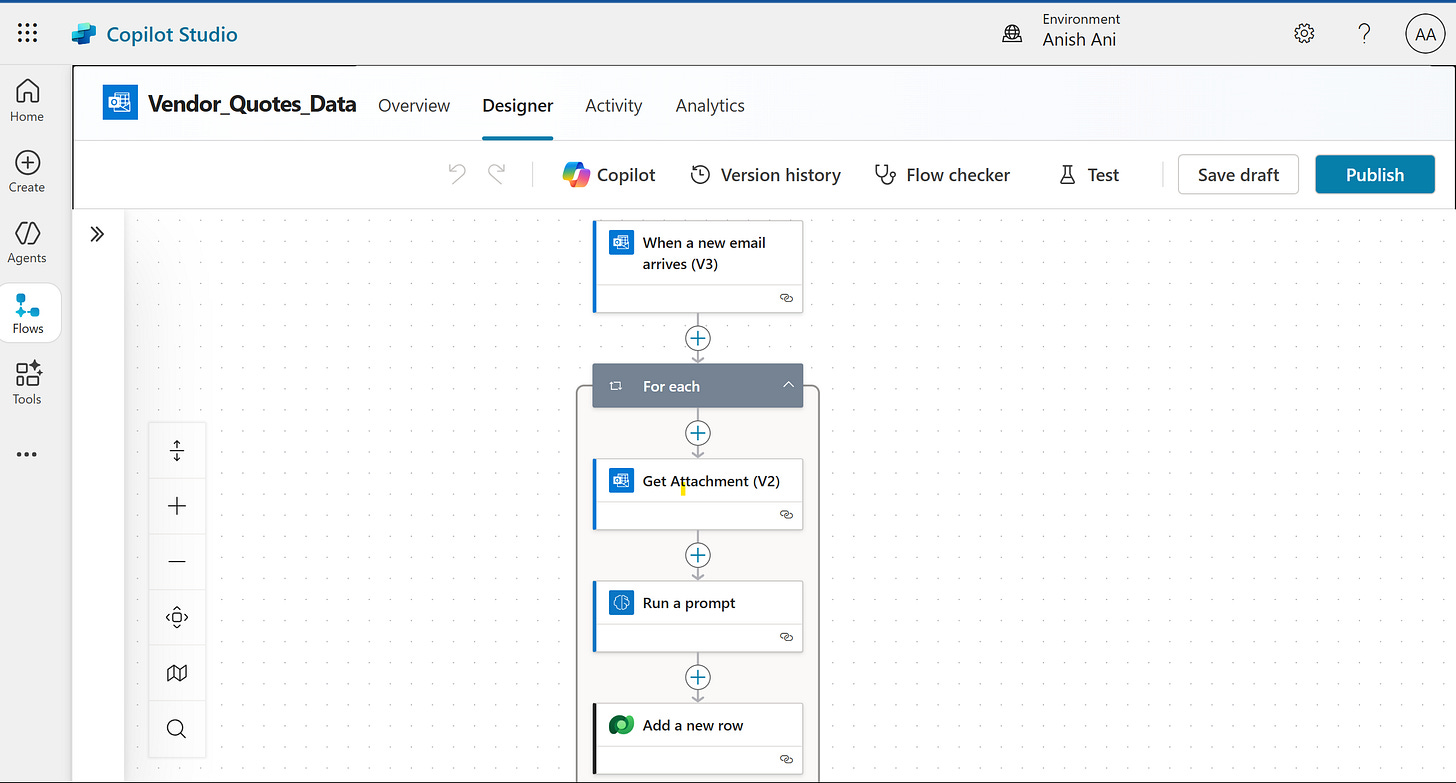Open Agents in the sidebar

pos(27,243)
